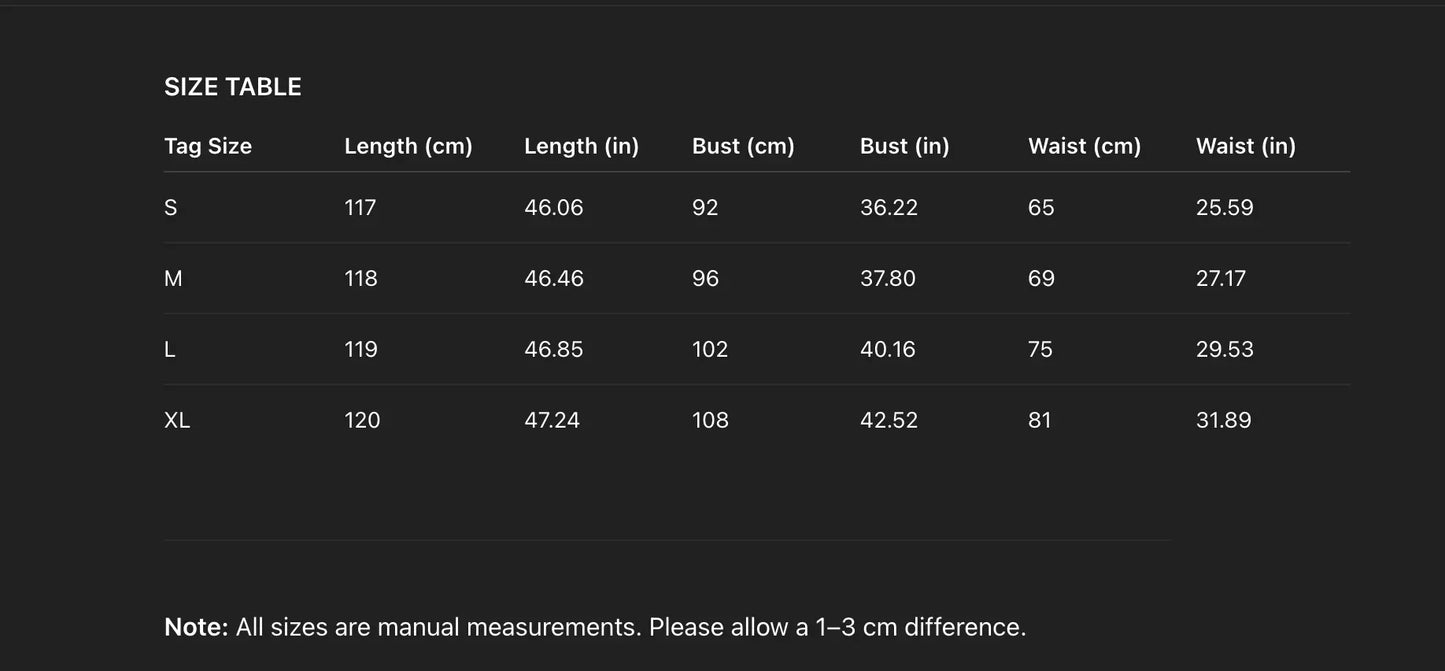Click the SIZE TABLE heading
Image resolution: width=1445 pixels, height=671 pixels.
pyautogui.click(x=232, y=87)
